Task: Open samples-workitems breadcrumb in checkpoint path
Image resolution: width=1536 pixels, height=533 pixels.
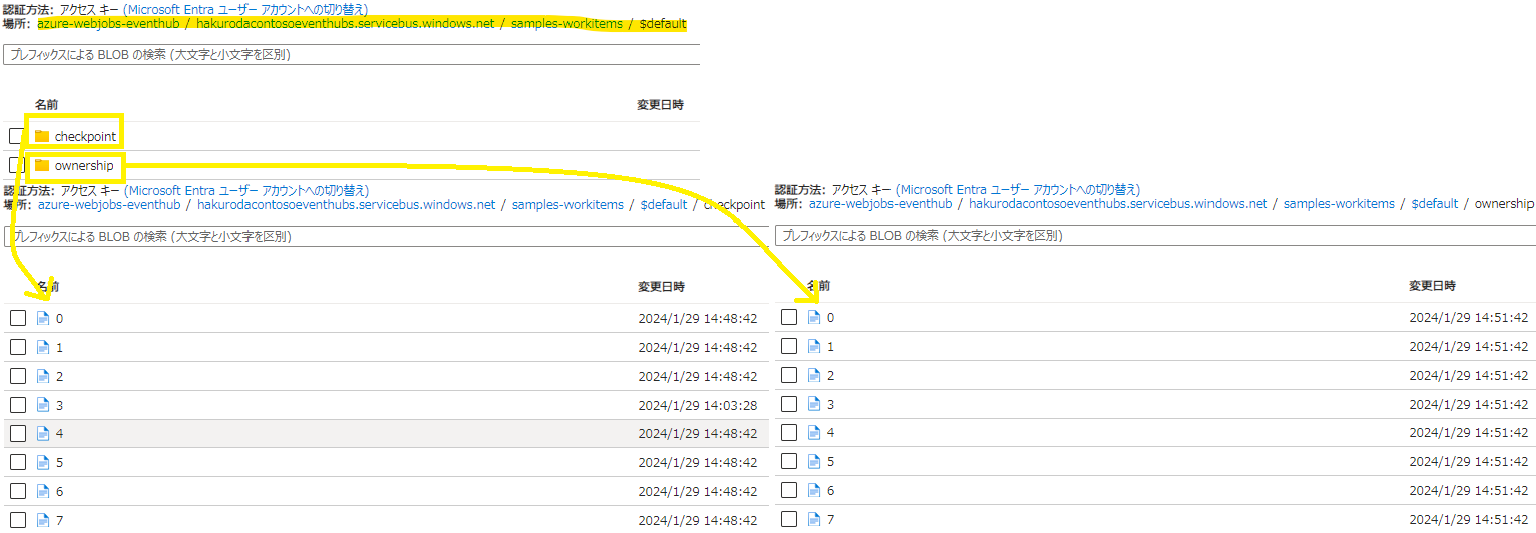Action: click(569, 205)
